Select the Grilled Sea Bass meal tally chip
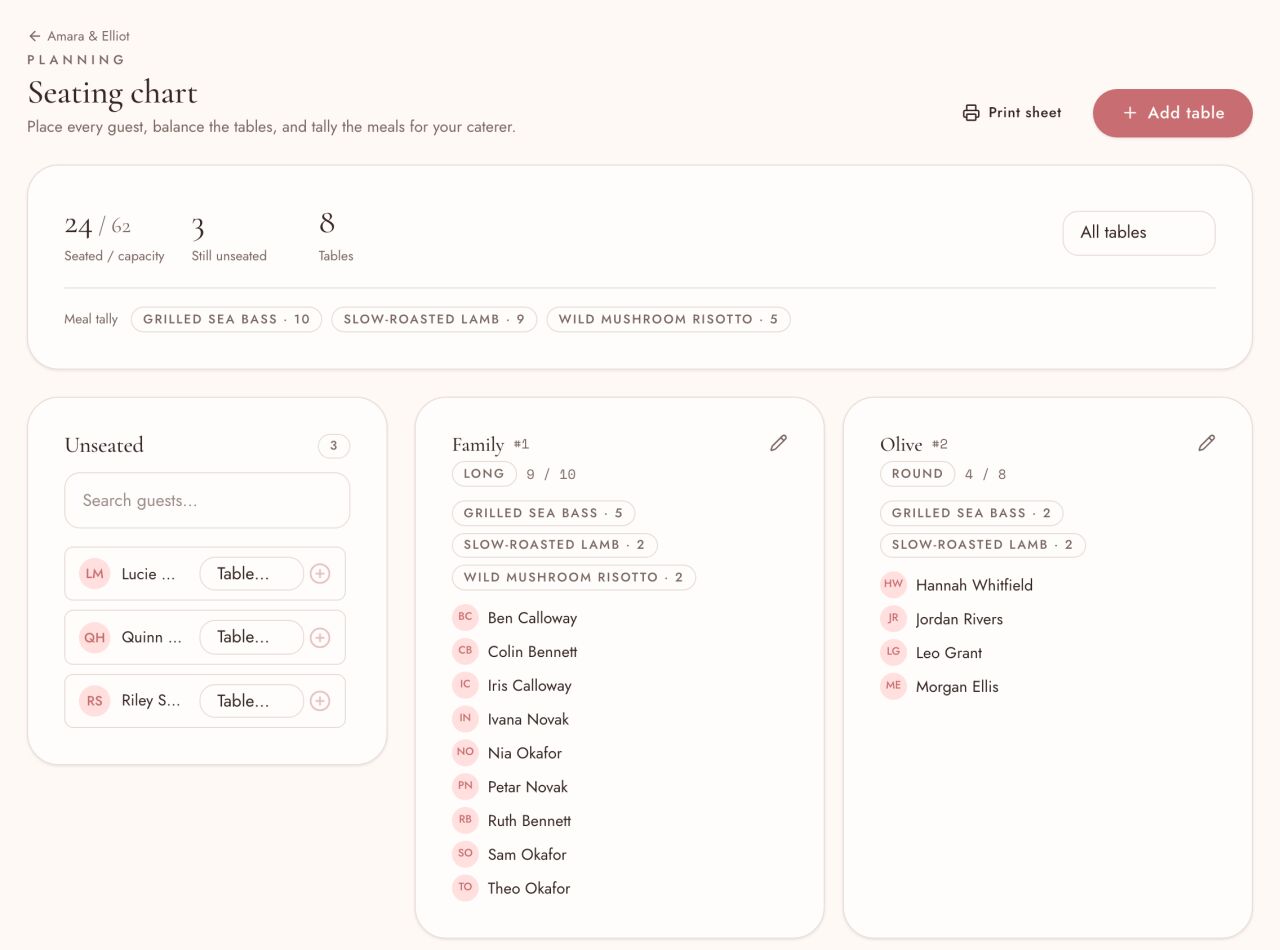This screenshot has height=950, width=1280. click(x=226, y=319)
